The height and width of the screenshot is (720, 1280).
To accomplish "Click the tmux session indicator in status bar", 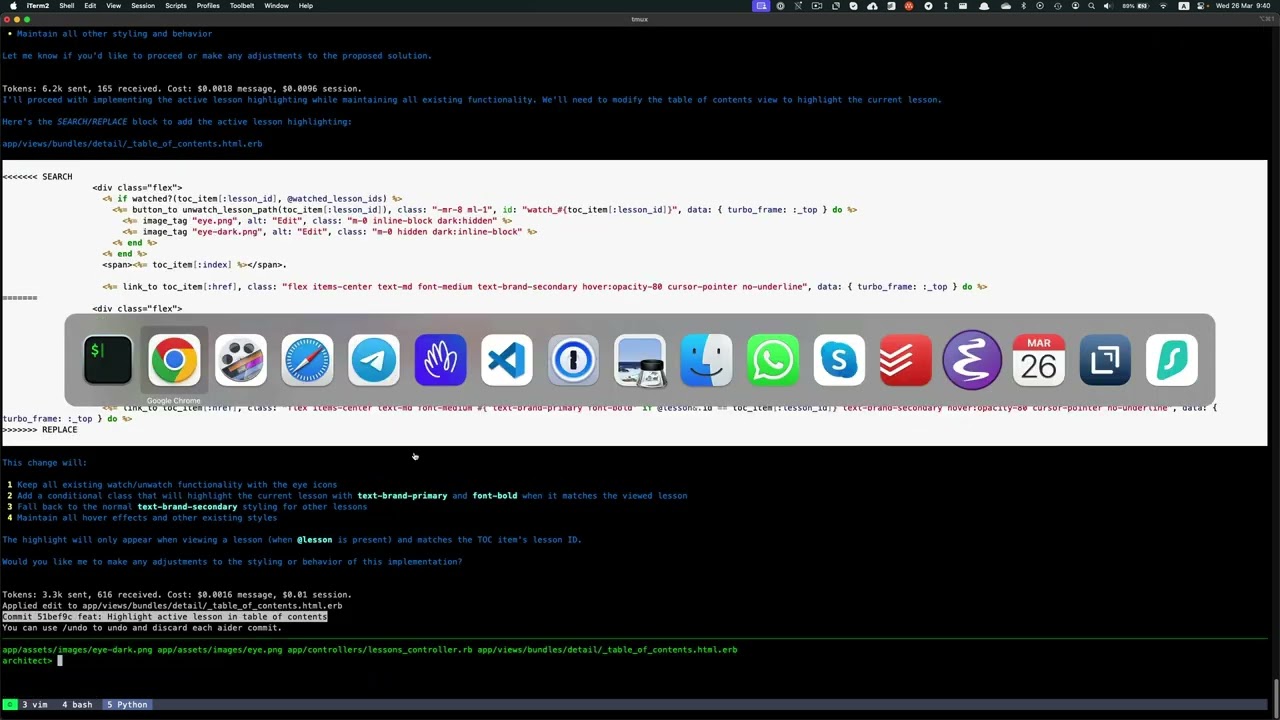I will [10, 705].
